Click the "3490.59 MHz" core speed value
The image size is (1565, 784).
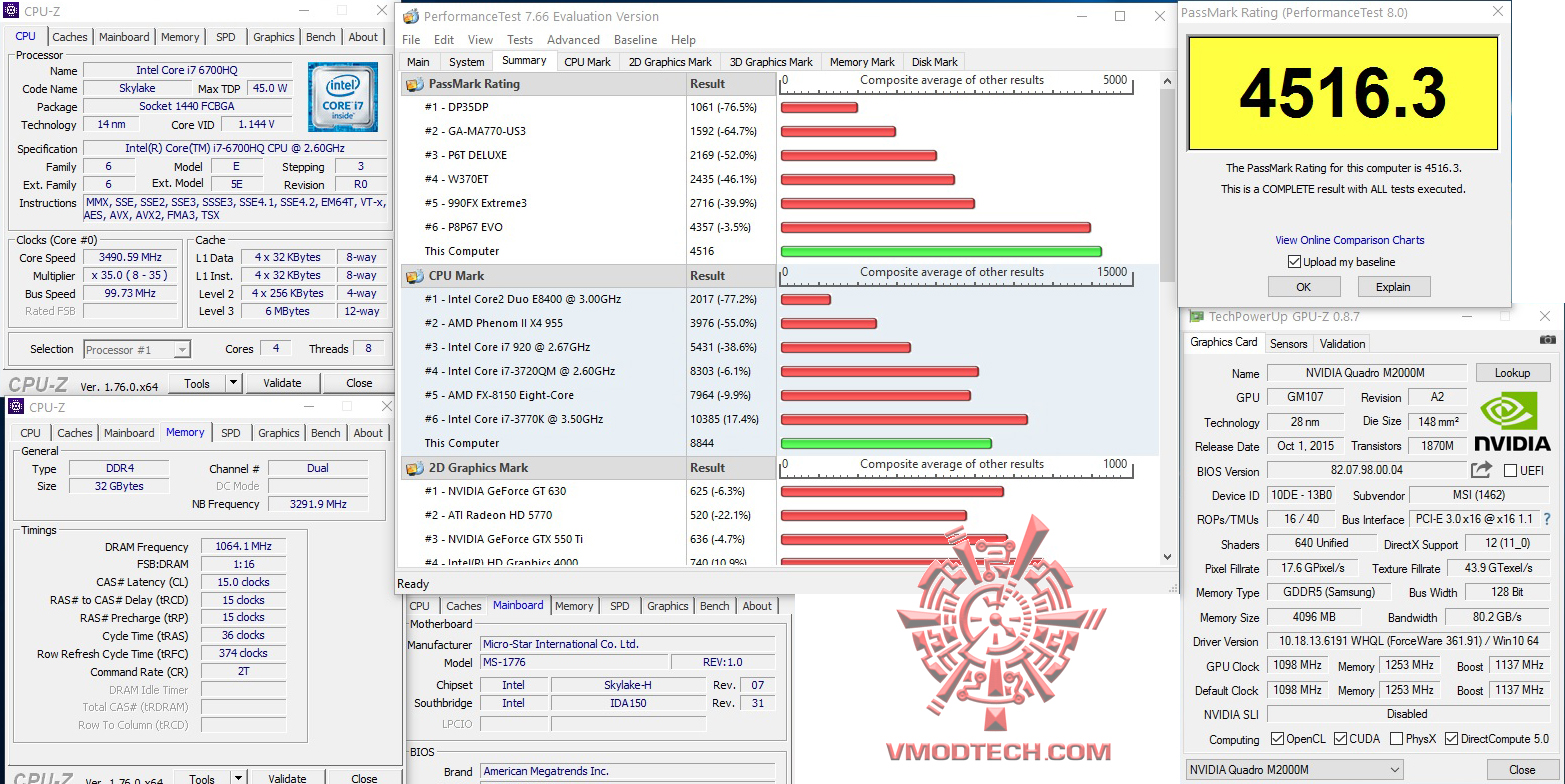click(129, 258)
